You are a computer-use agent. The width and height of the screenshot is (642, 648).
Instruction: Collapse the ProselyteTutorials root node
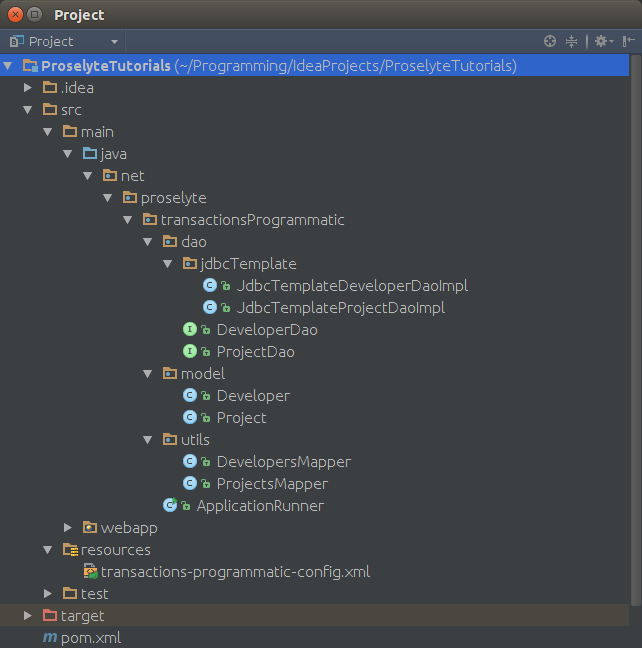click(8, 66)
